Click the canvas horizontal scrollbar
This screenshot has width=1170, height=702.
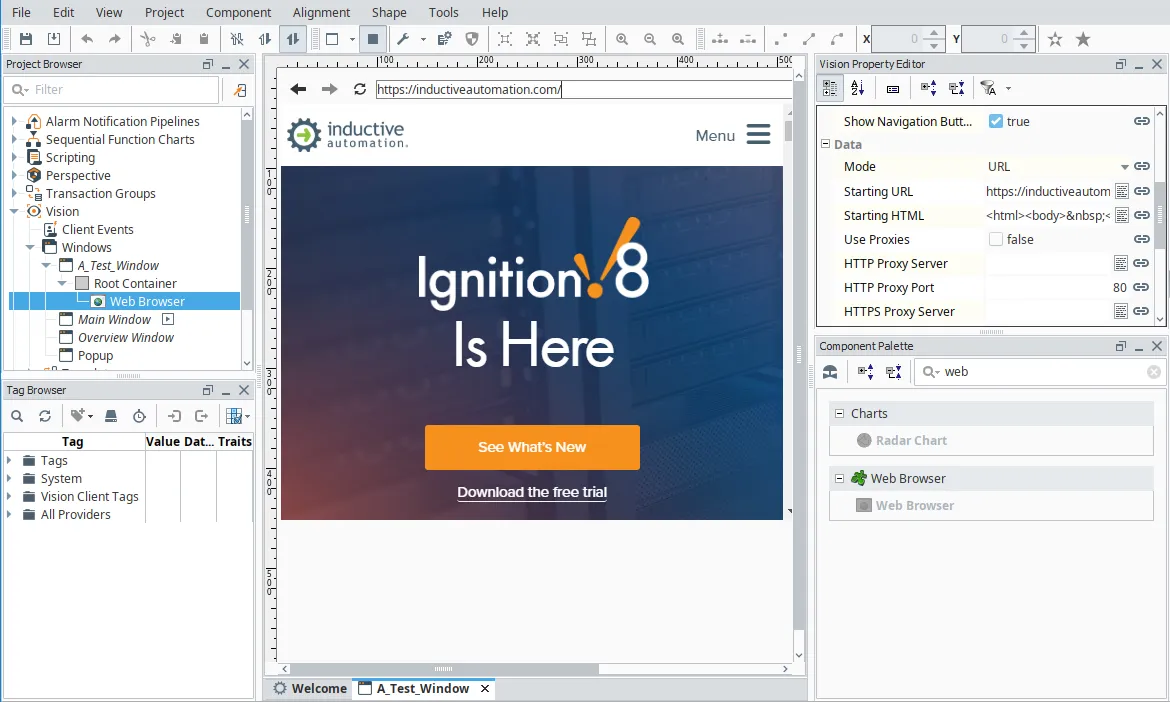click(443, 668)
